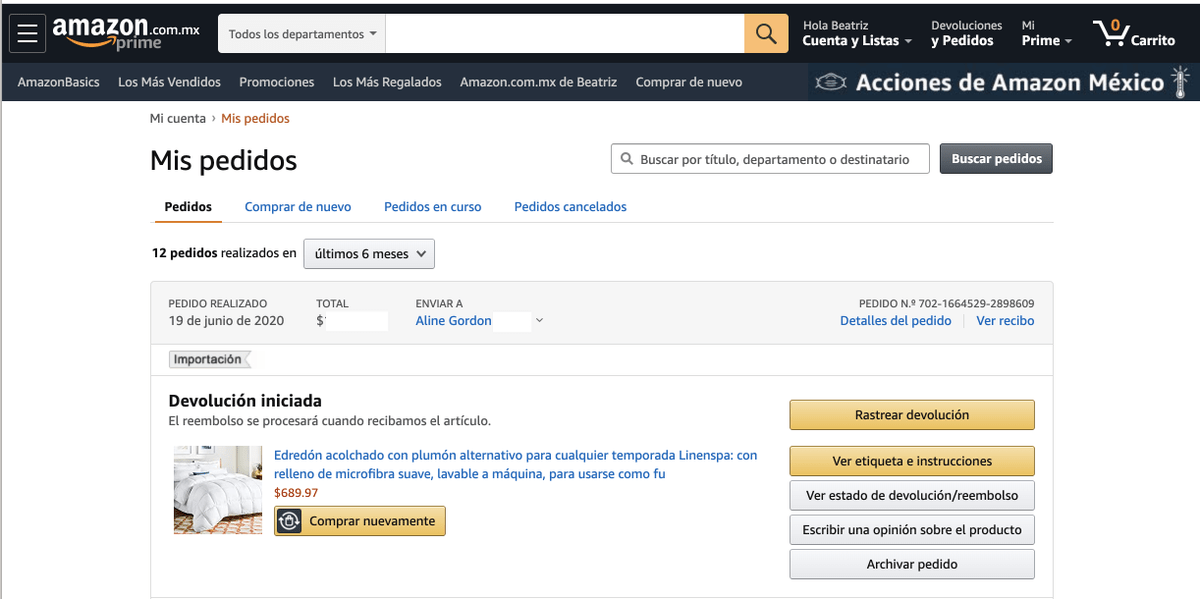This screenshot has width=1200, height=599.
Task: Click the Ver recibo link
Action: tap(1005, 321)
